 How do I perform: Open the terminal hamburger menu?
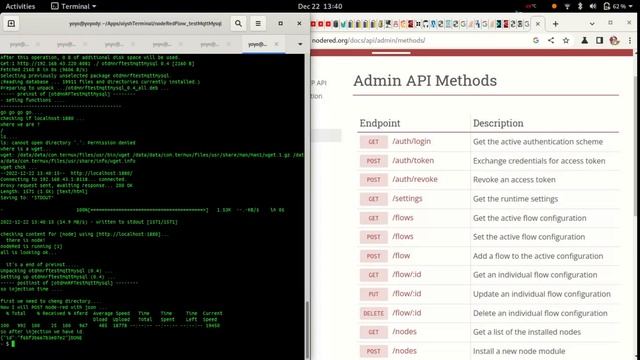click(x=258, y=24)
